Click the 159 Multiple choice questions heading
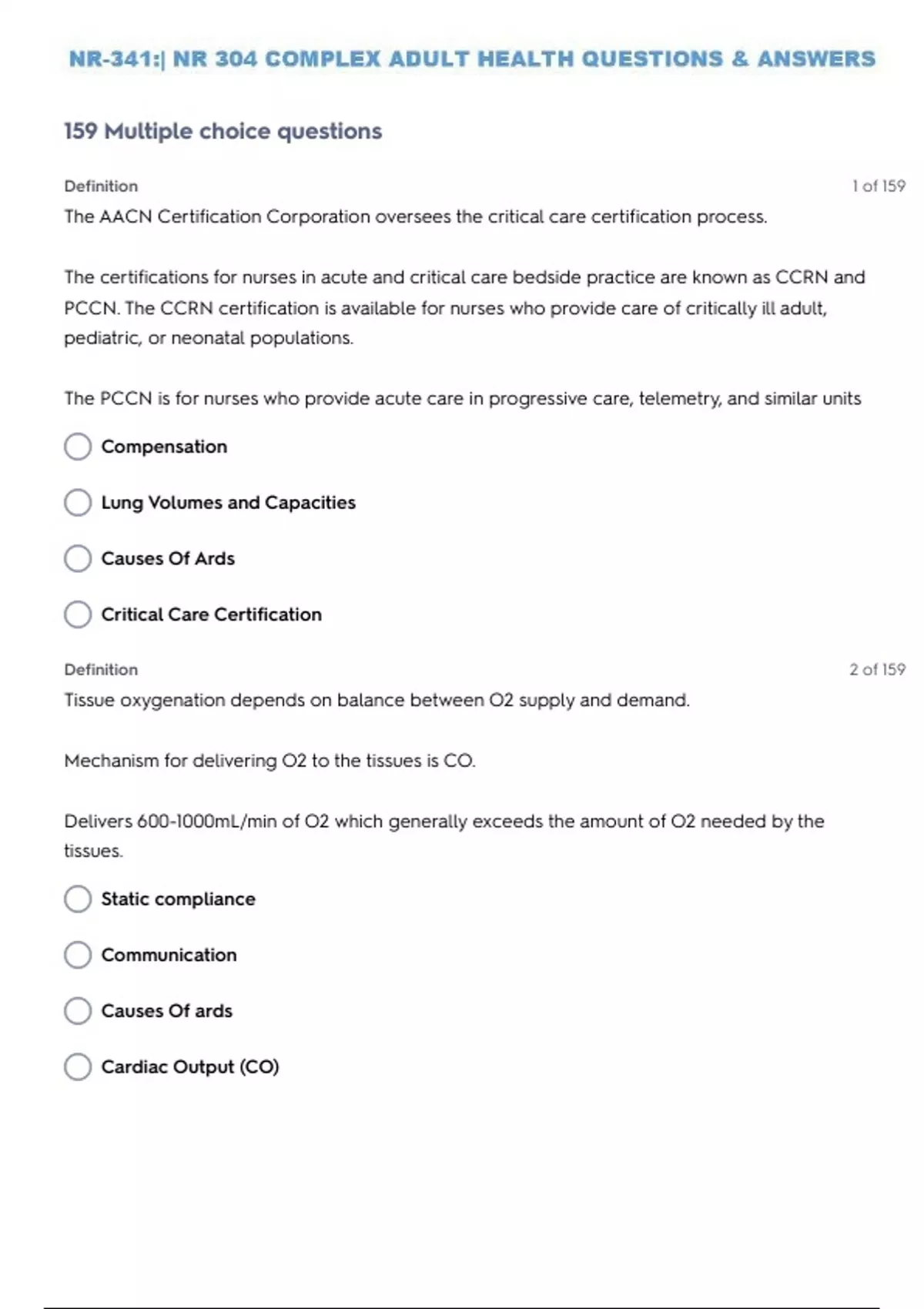This screenshot has width=924, height=1309. [223, 132]
